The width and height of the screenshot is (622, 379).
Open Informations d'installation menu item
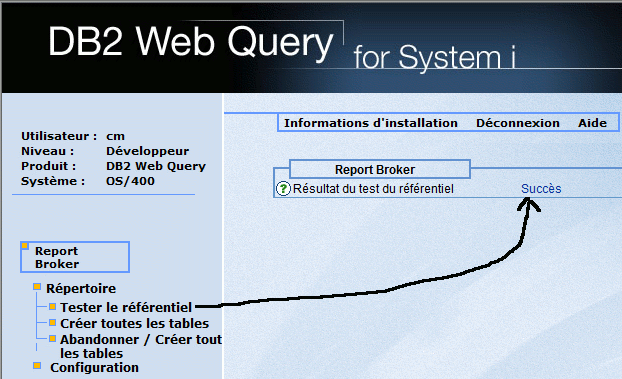point(371,123)
